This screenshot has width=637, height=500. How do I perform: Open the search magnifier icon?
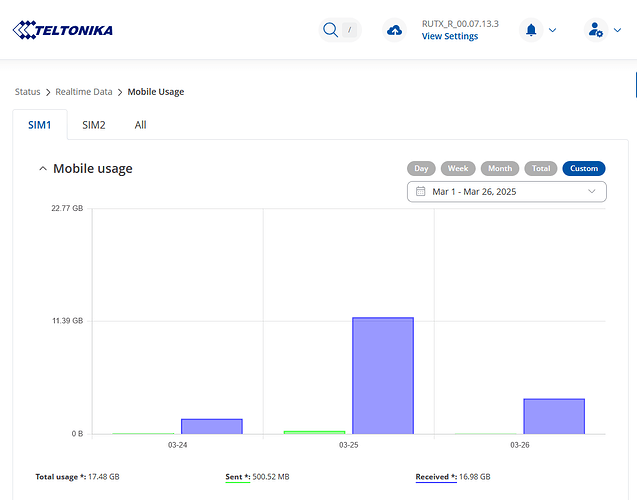(x=330, y=30)
